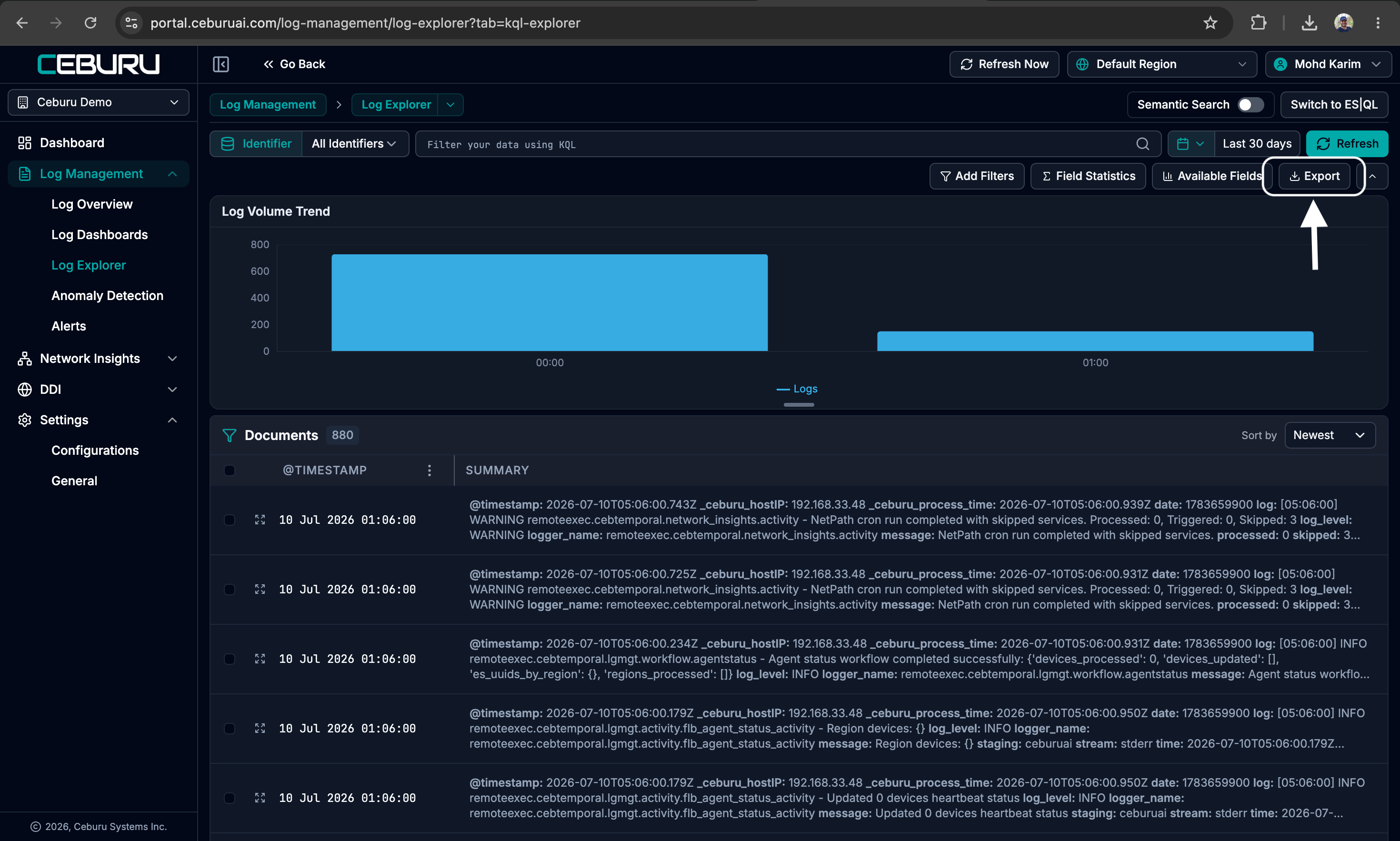Click the Go Back button

[x=294, y=64]
